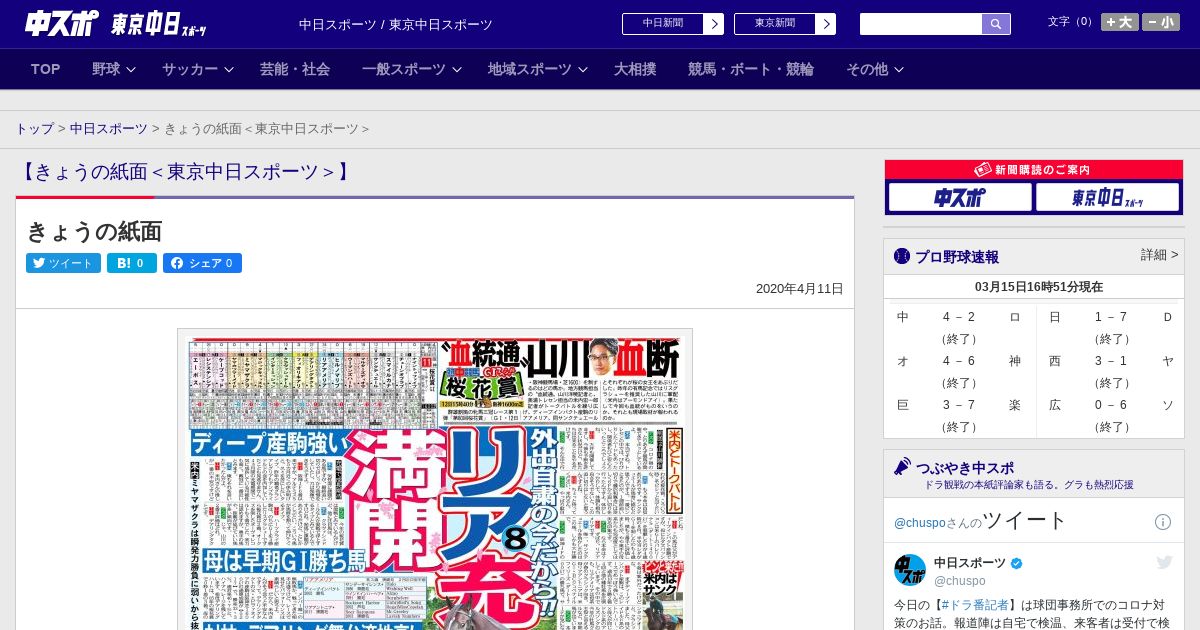Expand the サッカー menu chevron
The width and height of the screenshot is (1200, 630).
(229, 70)
